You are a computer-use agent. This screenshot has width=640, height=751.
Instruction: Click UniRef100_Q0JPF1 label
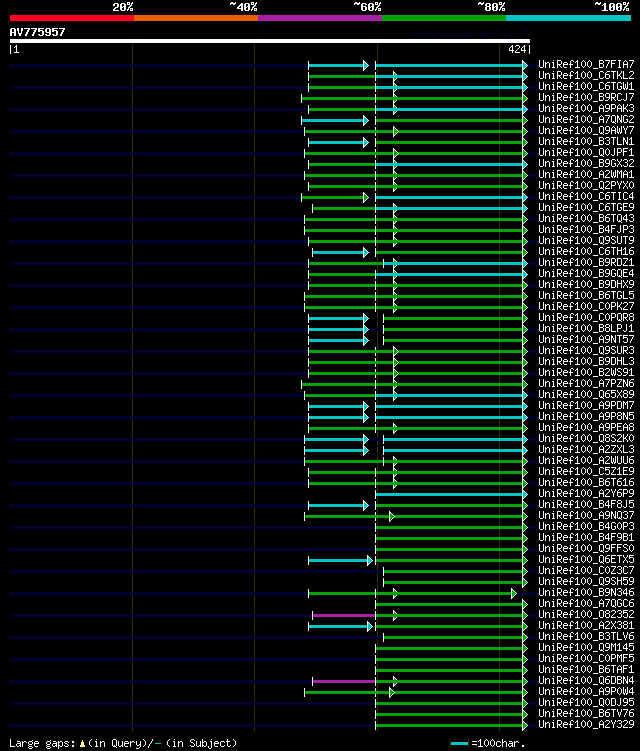(x=586, y=152)
